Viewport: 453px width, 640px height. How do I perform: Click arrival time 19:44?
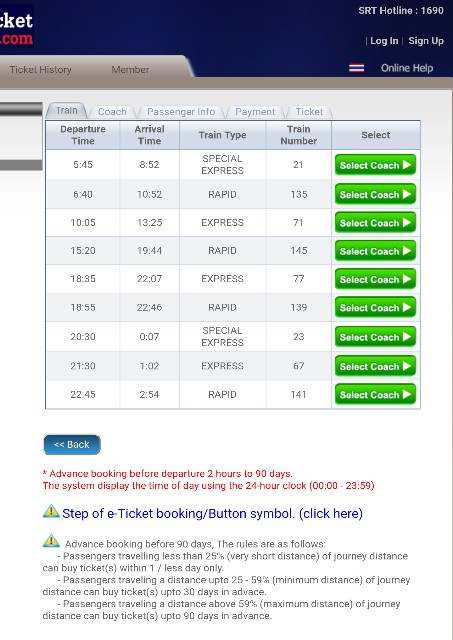click(149, 251)
